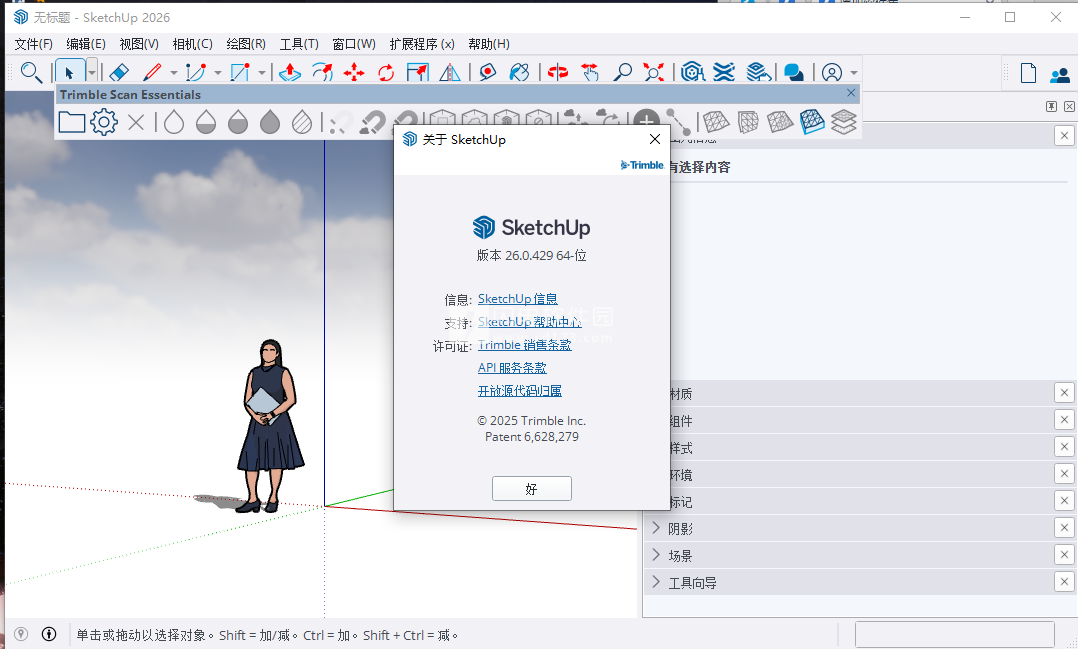Activate the Push/Pull tool
The height and width of the screenshot is (649, 1078).
click(290, 72)
